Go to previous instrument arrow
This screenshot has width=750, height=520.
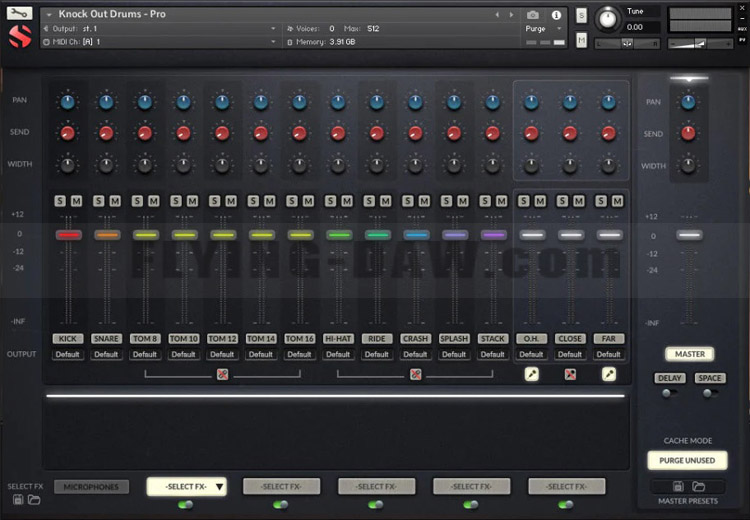497,15
